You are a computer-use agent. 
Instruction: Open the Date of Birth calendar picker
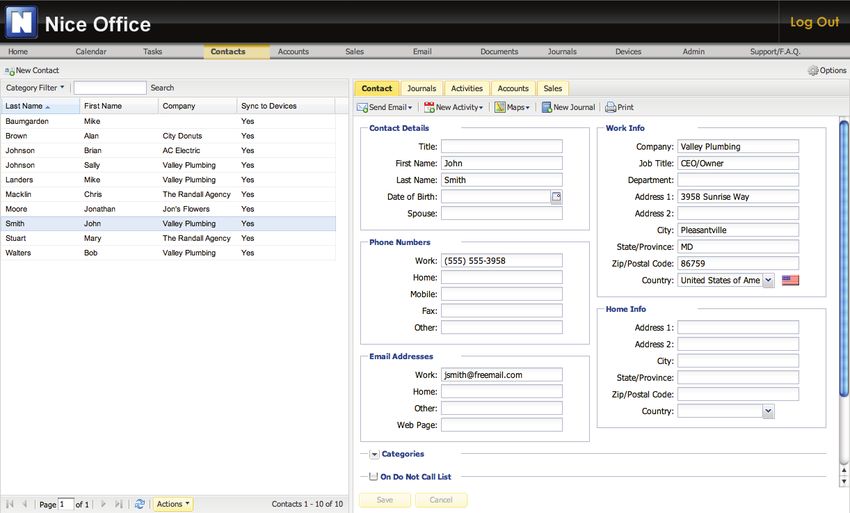point(556,197)
